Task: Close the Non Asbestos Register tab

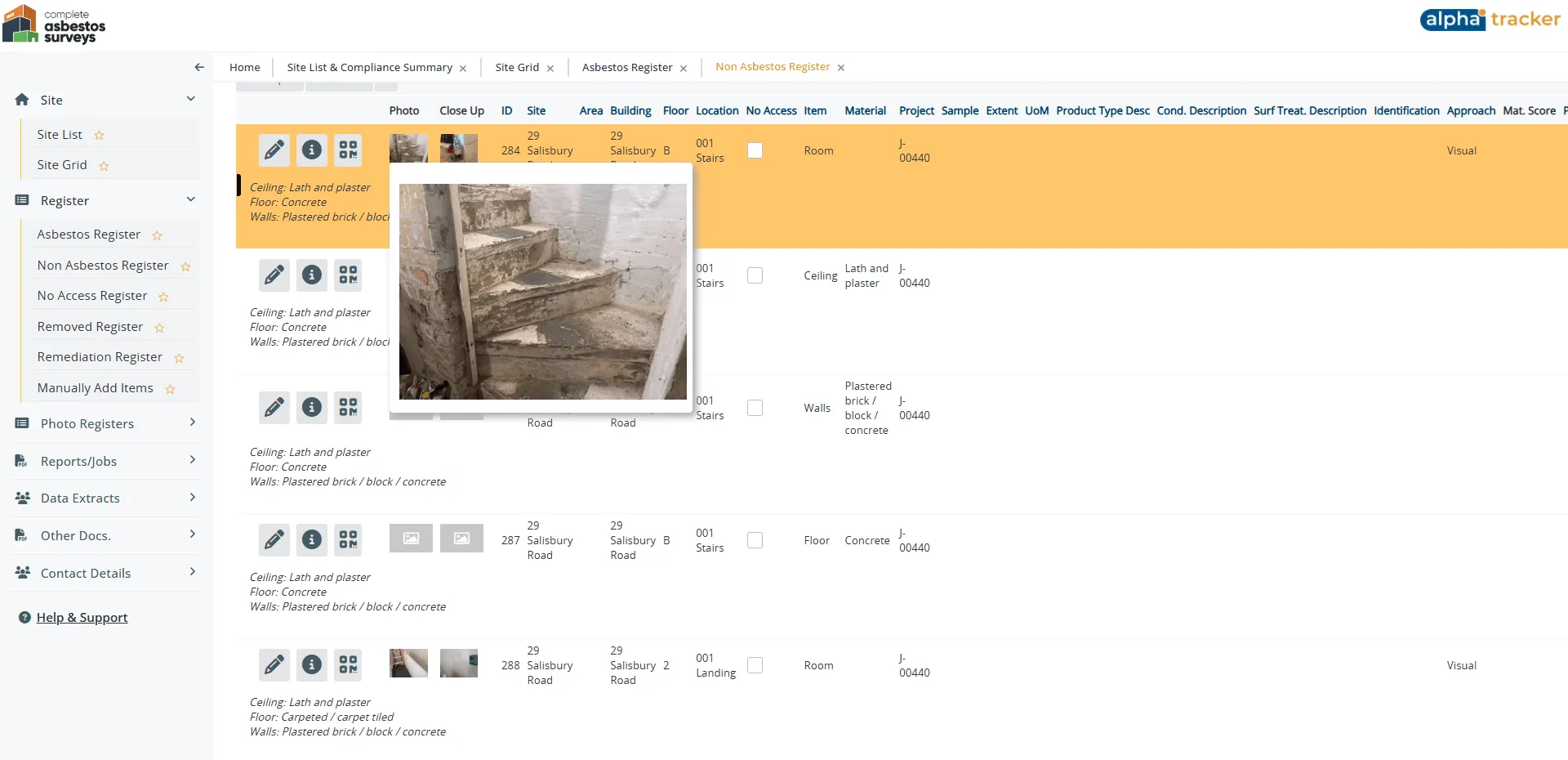Action: coord(841,68)
